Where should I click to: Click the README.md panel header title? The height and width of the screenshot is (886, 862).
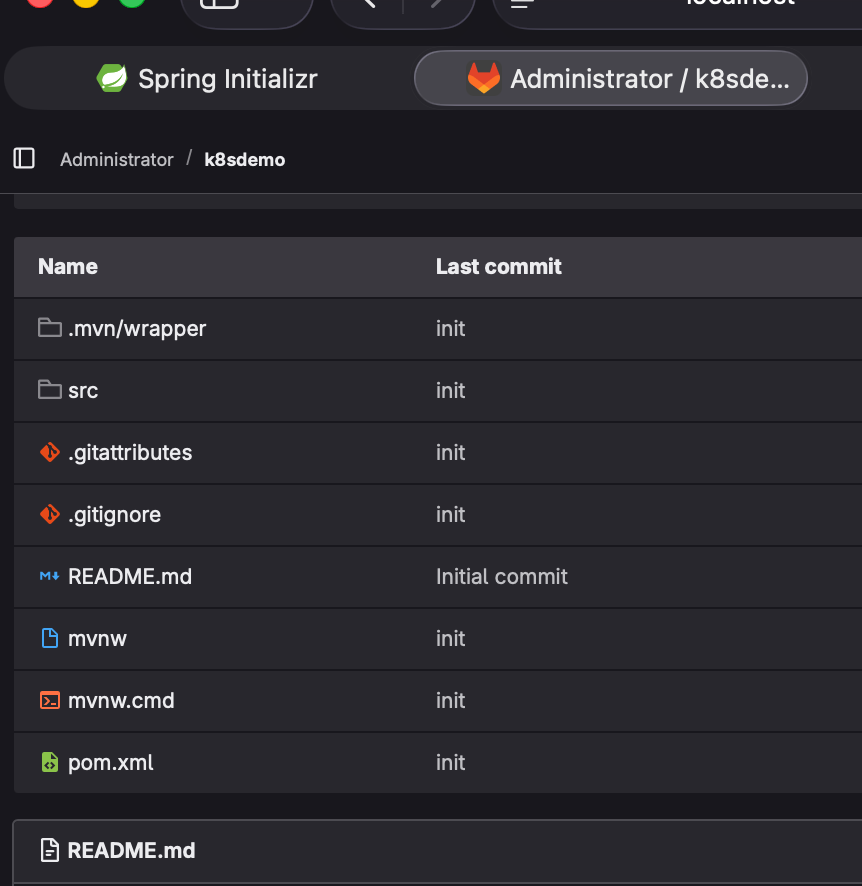(x=131, y=850)
